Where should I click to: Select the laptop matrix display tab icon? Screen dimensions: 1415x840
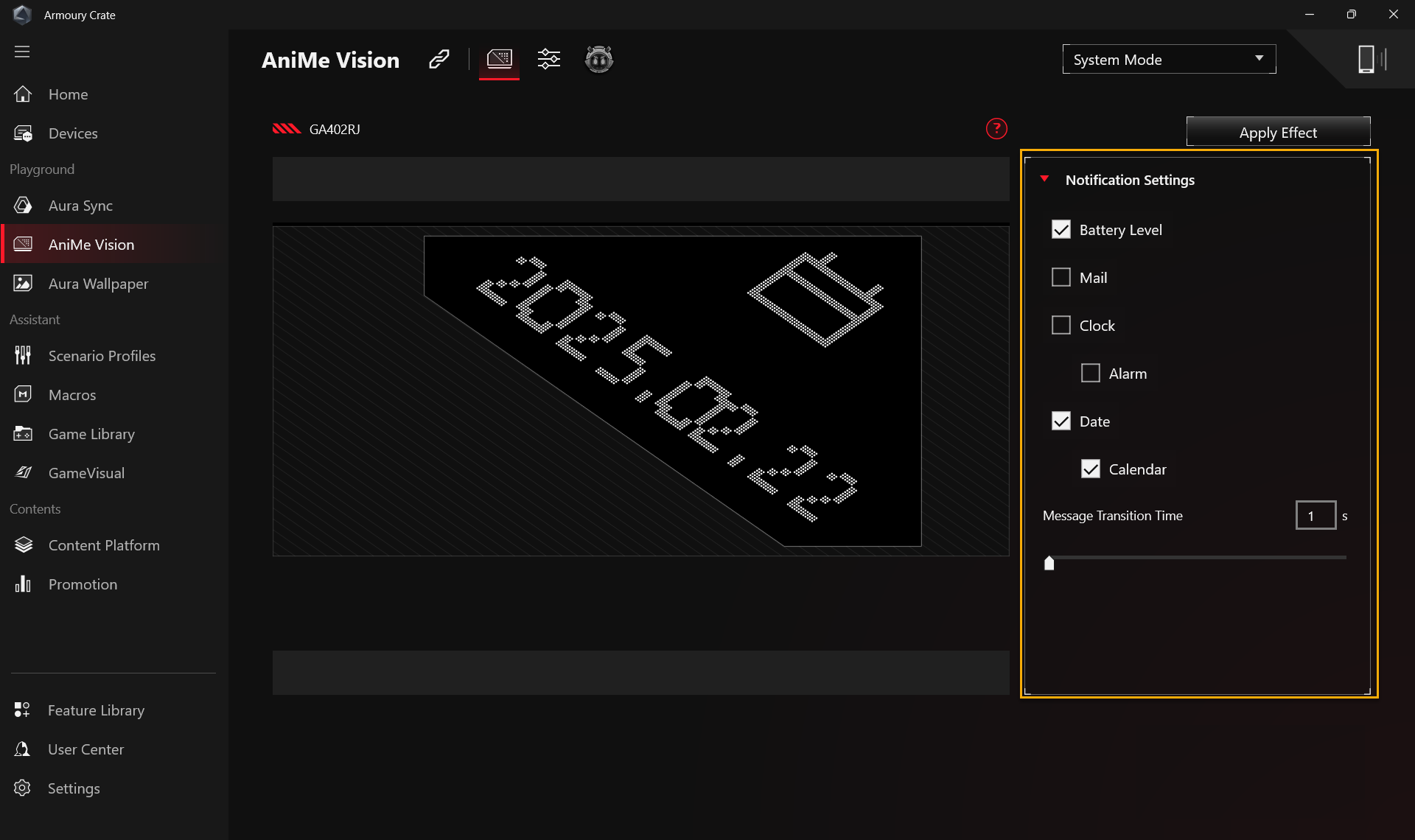(x=499, y=59)
